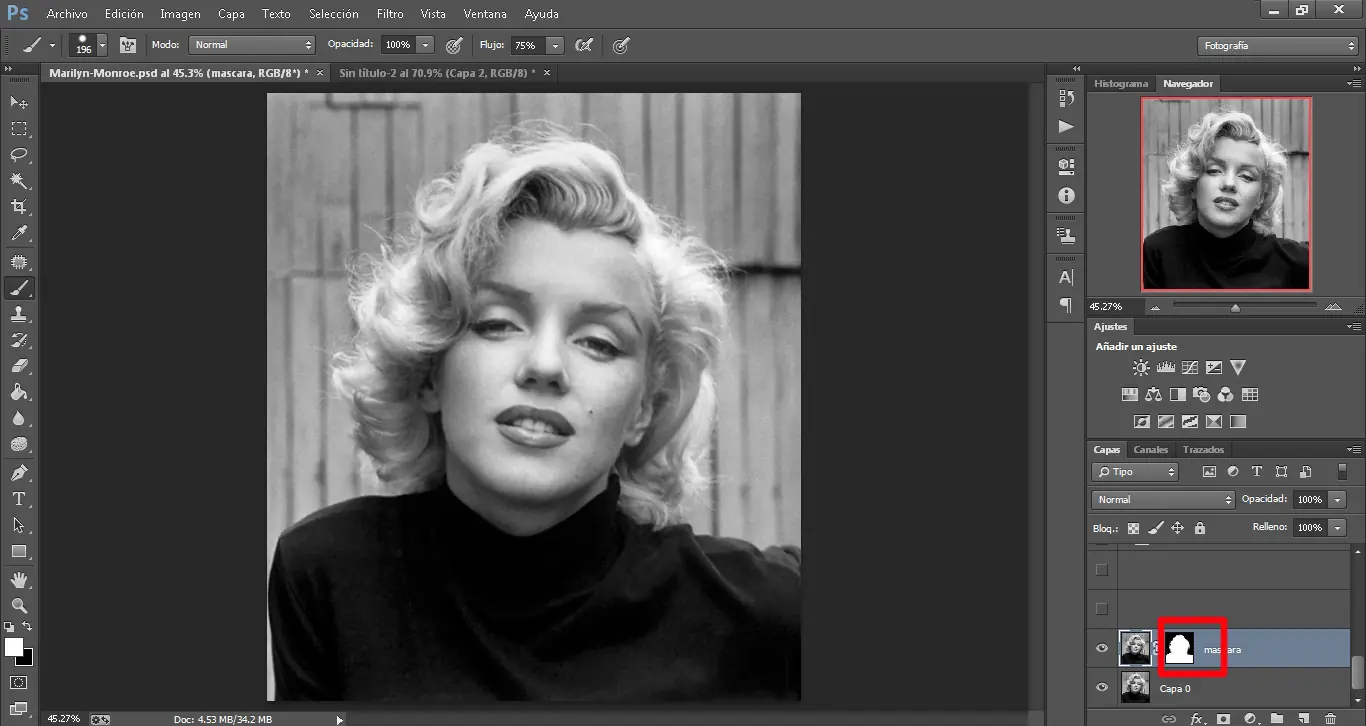
Task: Select the Crop tool
Action: point(19,207)
